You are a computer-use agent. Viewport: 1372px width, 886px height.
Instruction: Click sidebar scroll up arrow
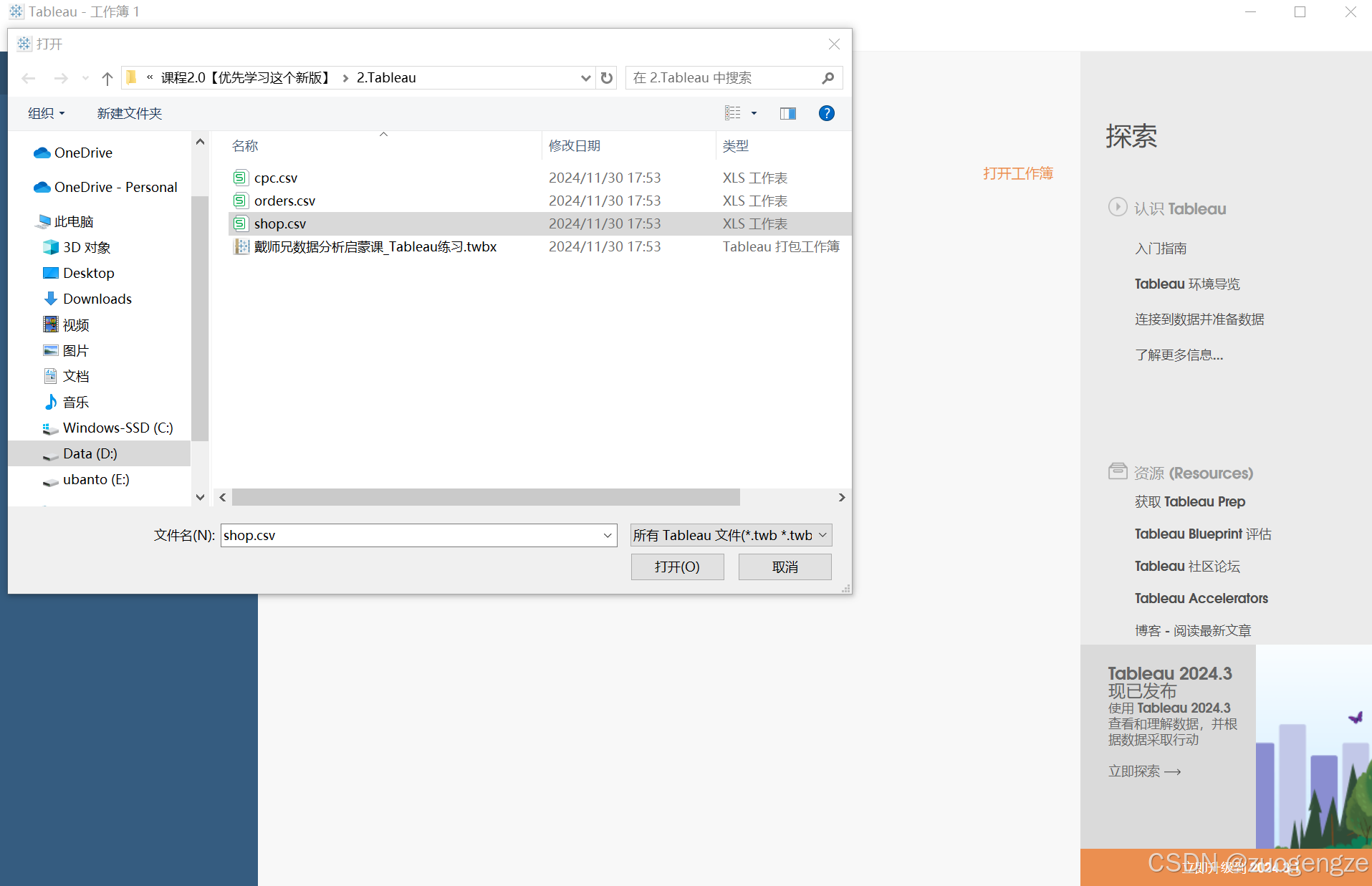(x=201, y=142)
